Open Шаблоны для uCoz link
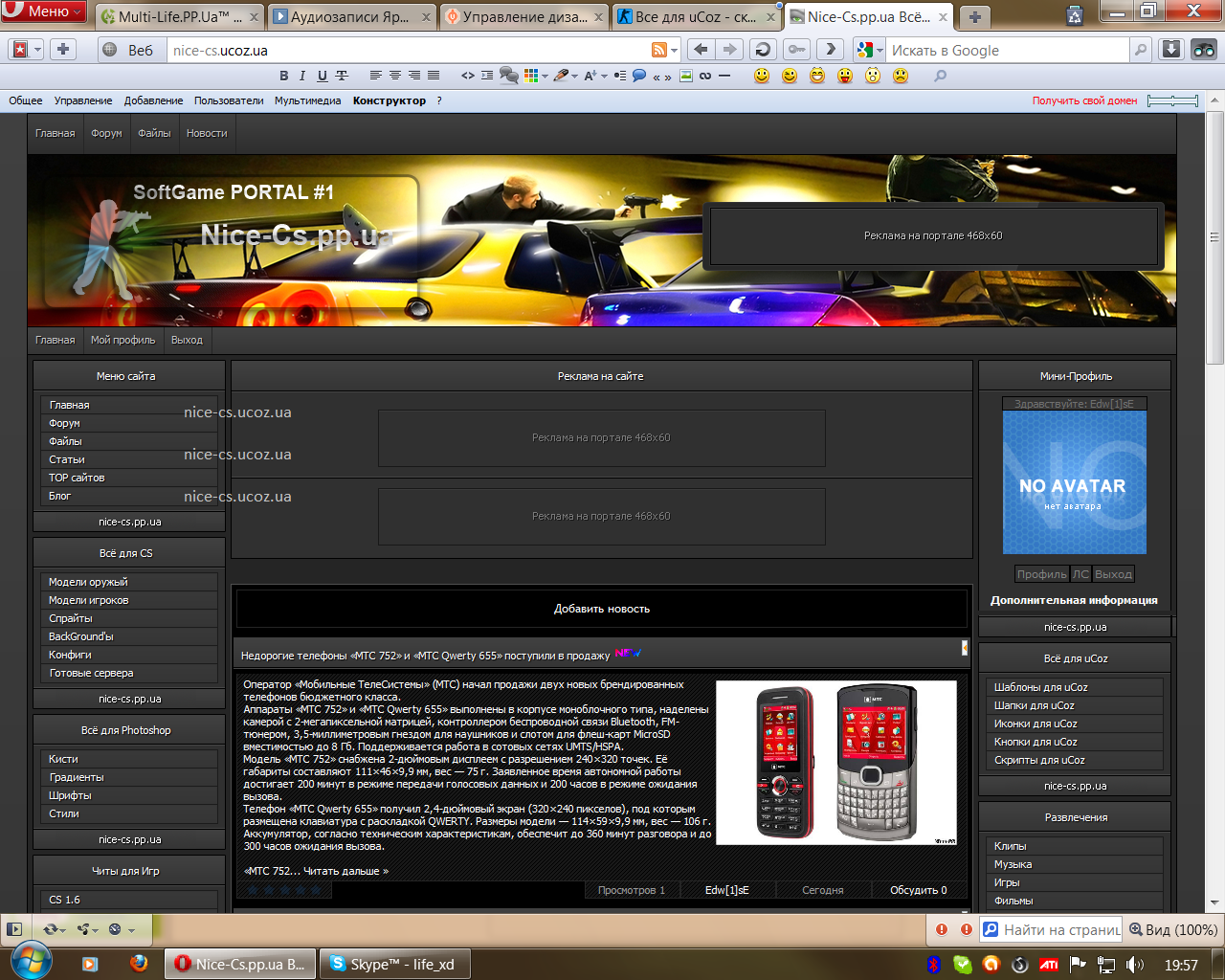Screen dimensions: 1225x980 (1040, 687)
